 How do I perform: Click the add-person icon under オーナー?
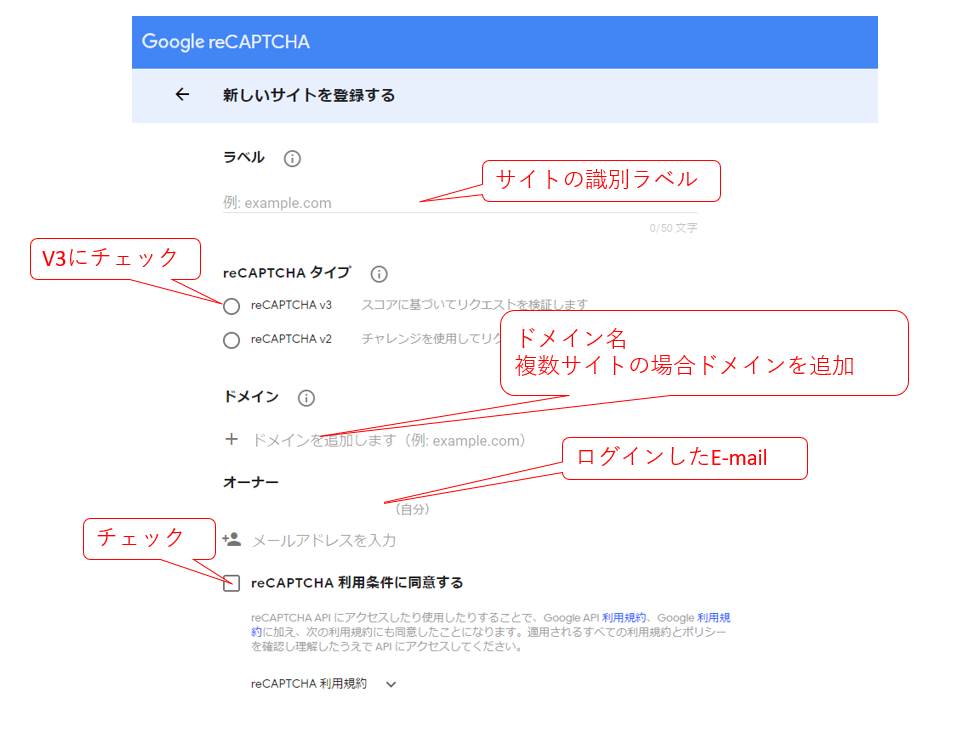pos(232,540)
